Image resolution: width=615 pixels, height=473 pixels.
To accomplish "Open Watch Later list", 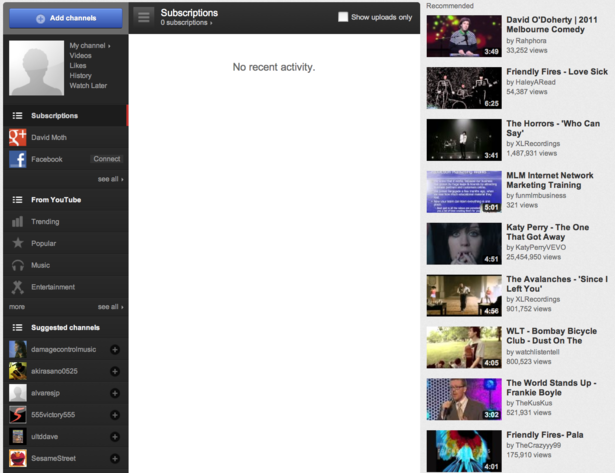I will 88,86.
